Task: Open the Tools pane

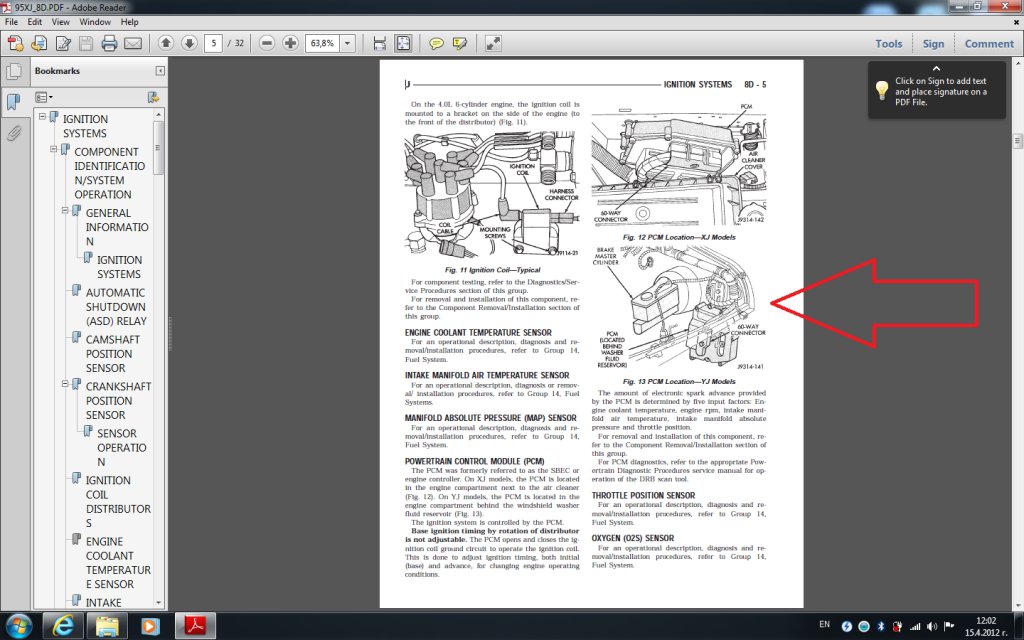Action: pyautogui.click(x=888, y=43)
